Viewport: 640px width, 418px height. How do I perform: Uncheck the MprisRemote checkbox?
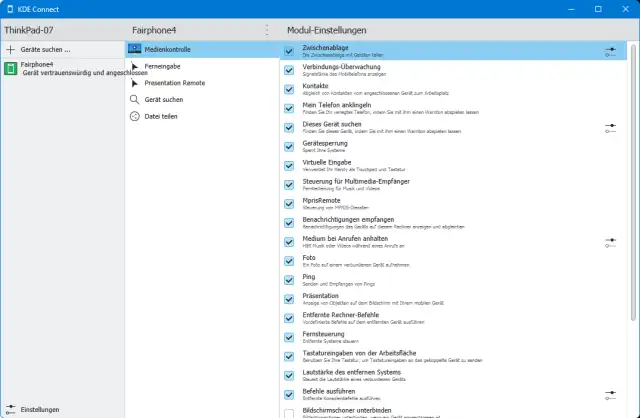point(289,204)
